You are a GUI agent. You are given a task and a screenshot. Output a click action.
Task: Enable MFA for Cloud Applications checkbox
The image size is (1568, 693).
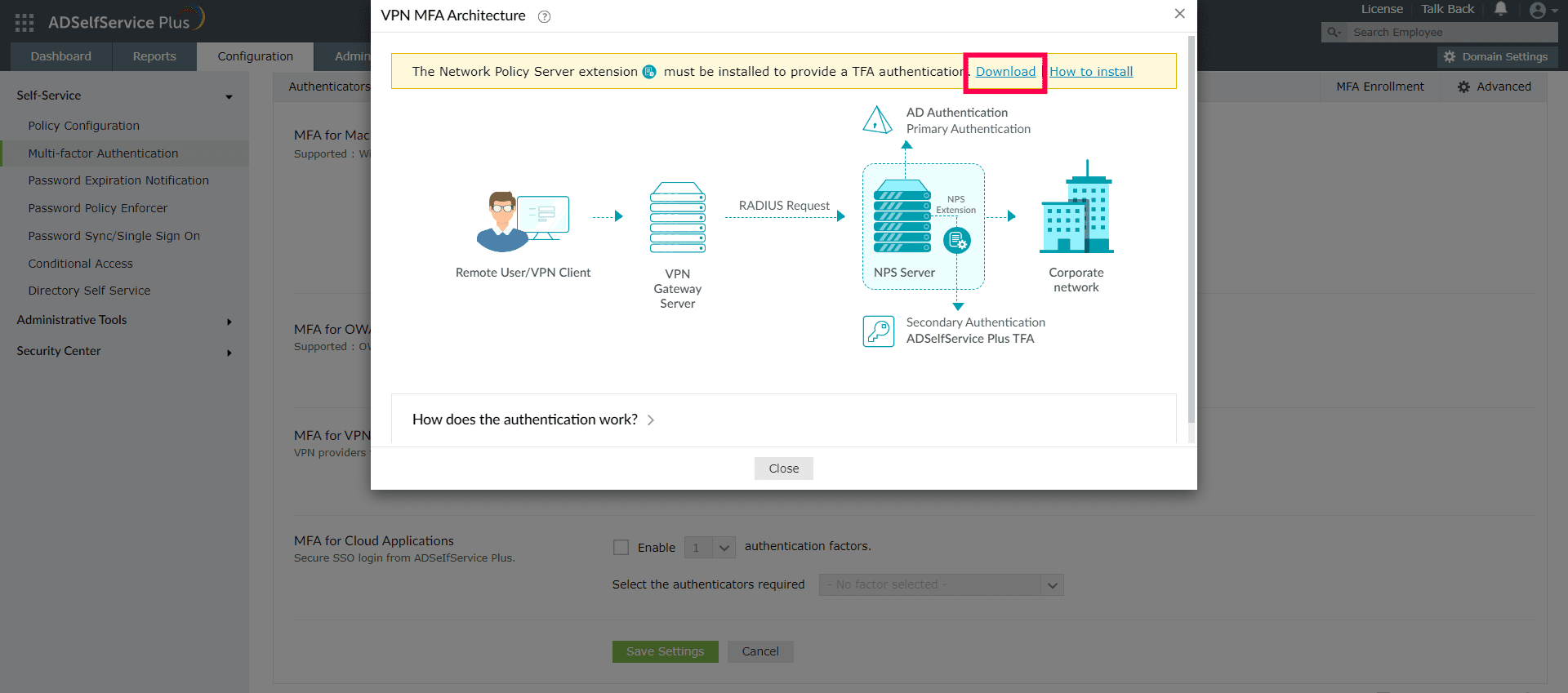click(621, 547)
